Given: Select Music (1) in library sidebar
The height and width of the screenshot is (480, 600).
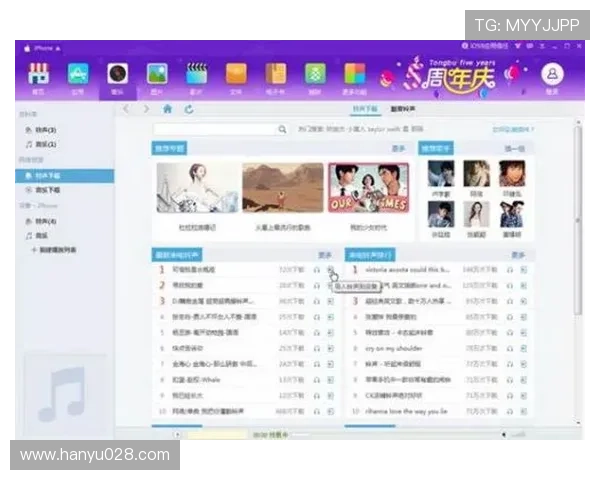Looking at the screenshot, I should pyautogui.click(x=41, y=144).
